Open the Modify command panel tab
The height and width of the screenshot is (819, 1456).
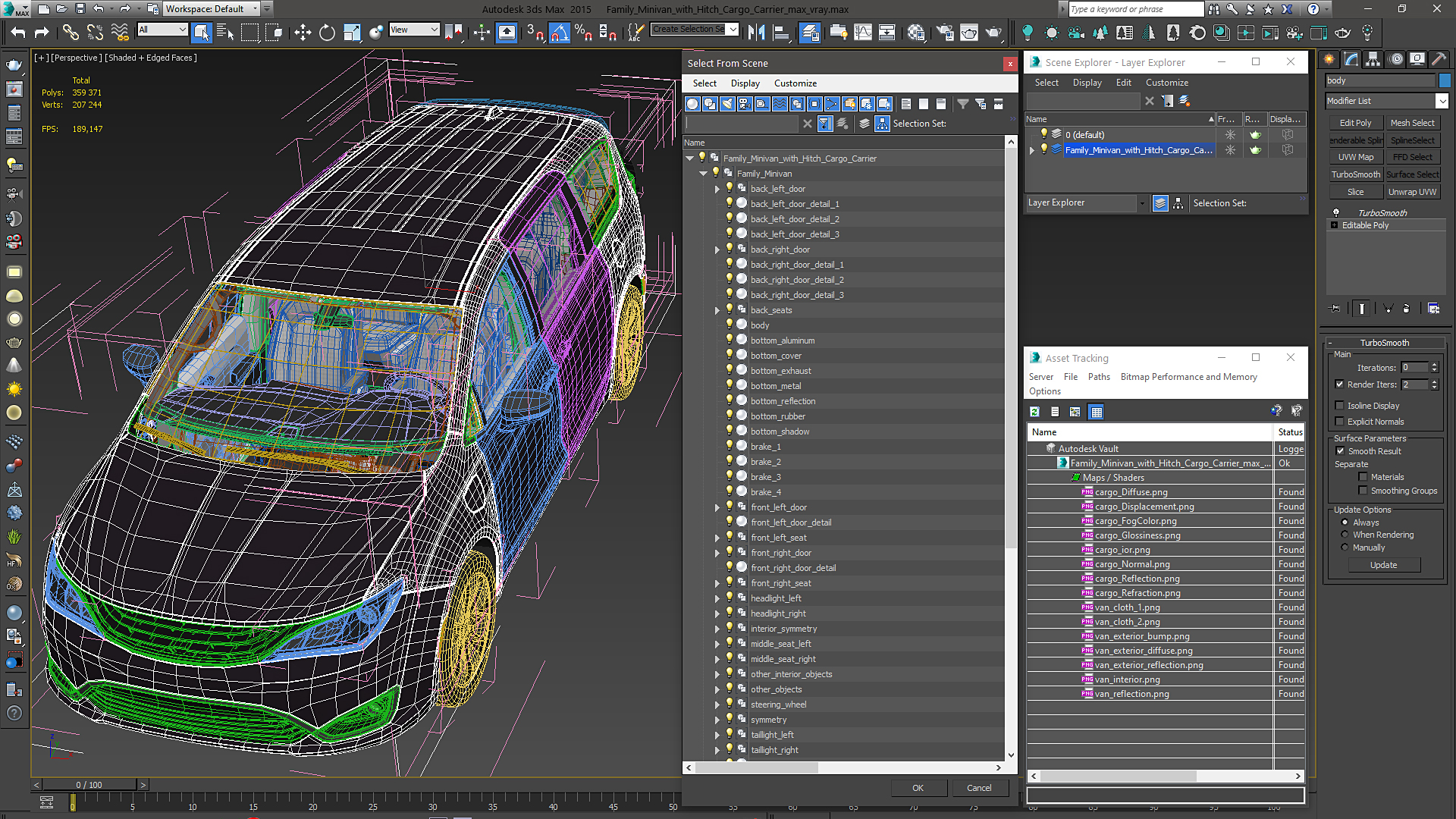(x=1351, y=59)
